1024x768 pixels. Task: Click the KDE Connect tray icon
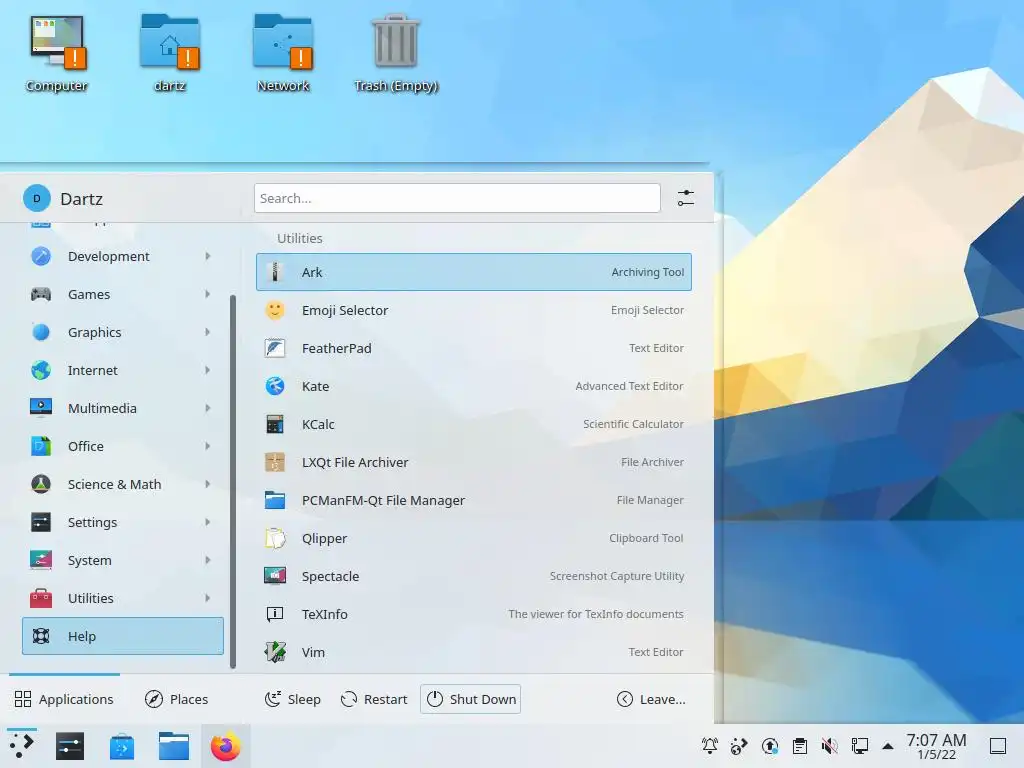coord(739,745)
